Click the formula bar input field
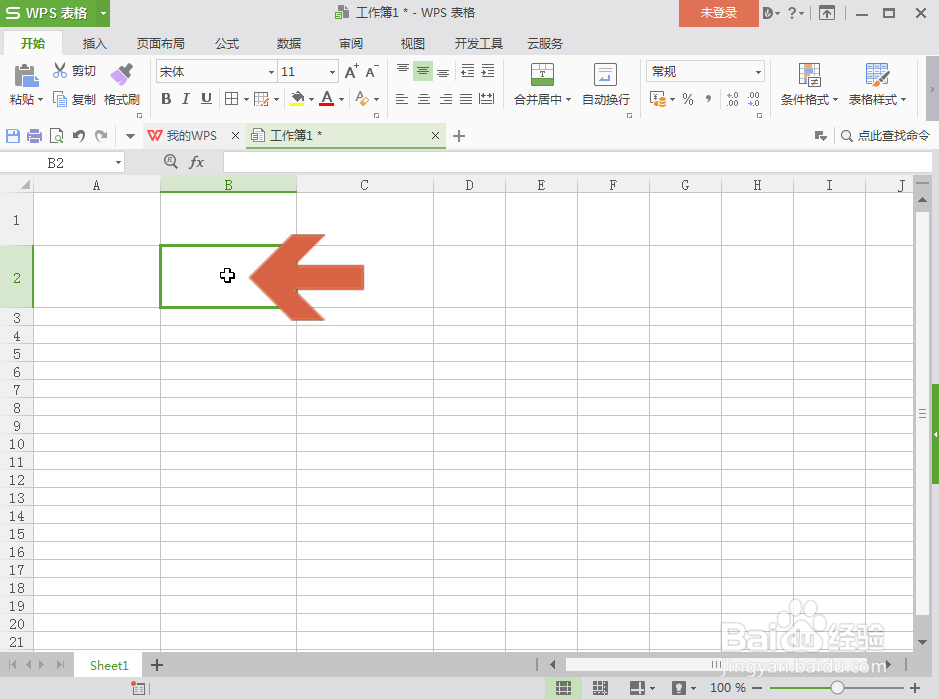The width and height of the screenshot is (939, 699). 577,162
